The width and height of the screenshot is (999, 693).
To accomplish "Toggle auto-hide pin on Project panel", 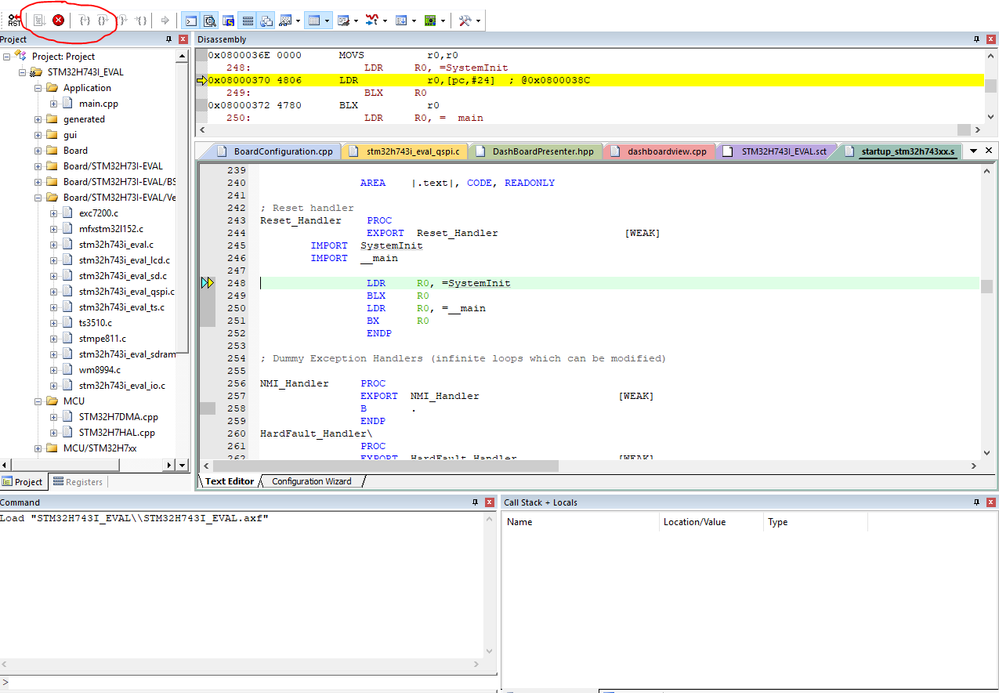I will point(169,39).
